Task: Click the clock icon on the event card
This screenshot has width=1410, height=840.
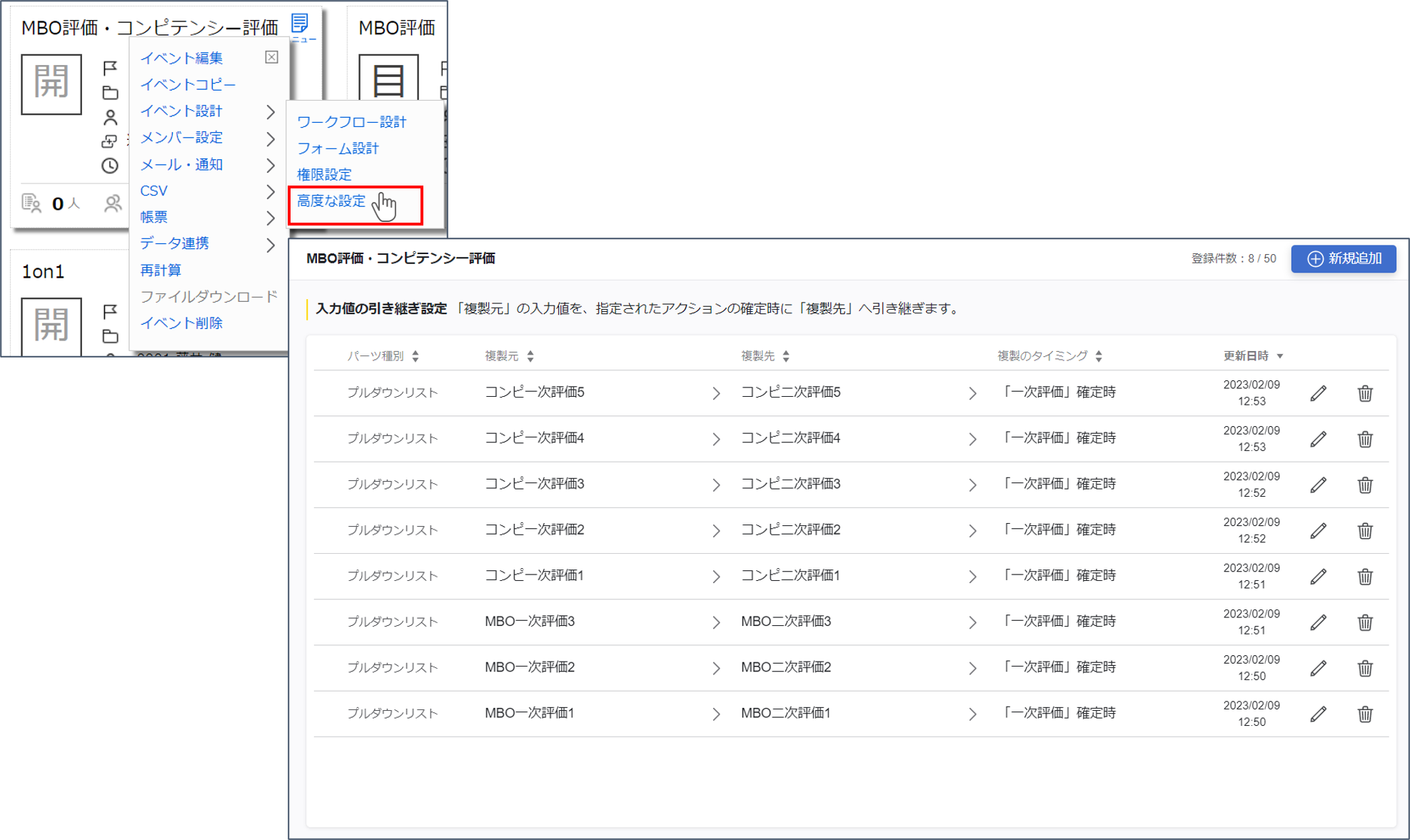Action: coord(109,166)
